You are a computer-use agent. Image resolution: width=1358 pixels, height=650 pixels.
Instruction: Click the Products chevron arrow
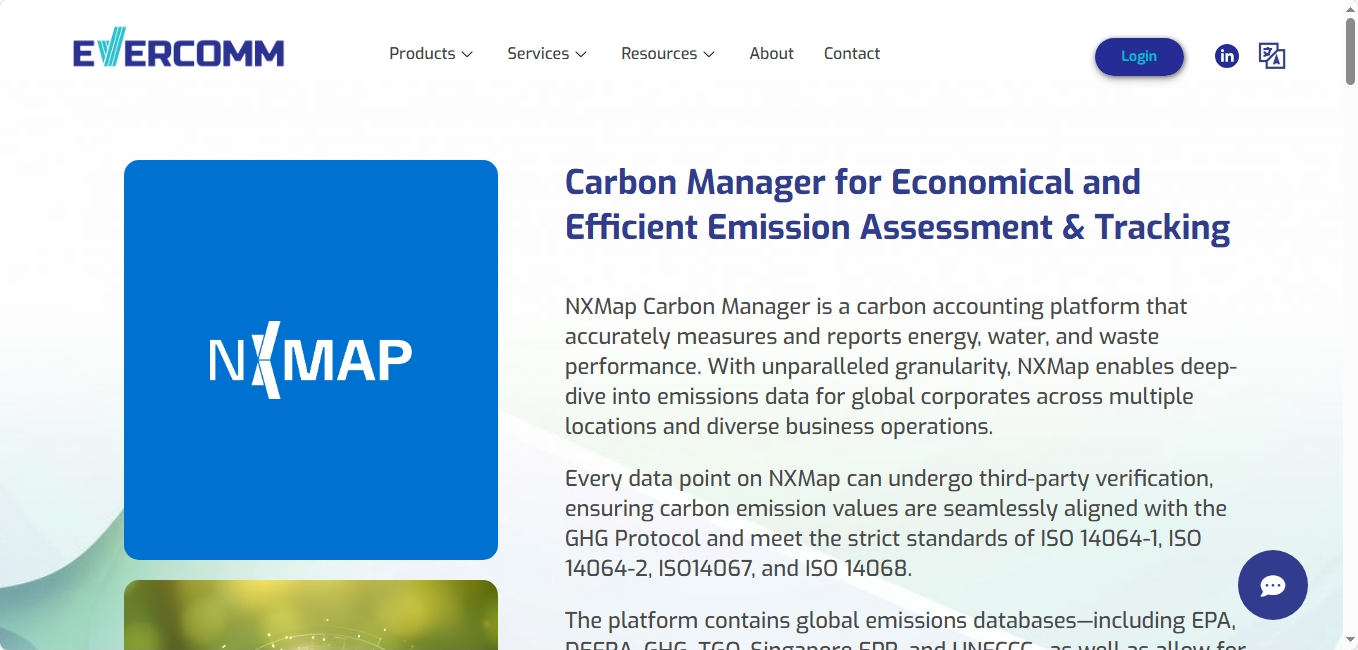(x=467, y=54)
